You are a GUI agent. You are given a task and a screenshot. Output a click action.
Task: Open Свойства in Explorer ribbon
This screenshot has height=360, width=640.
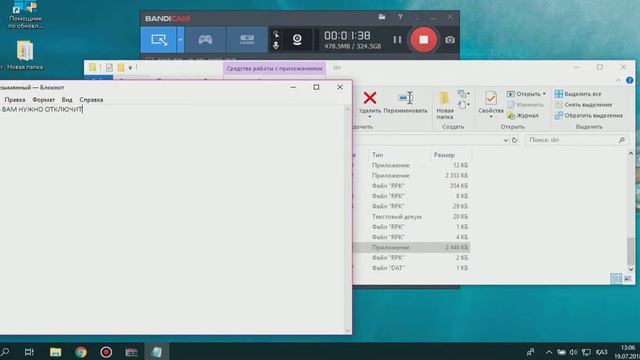491,102
